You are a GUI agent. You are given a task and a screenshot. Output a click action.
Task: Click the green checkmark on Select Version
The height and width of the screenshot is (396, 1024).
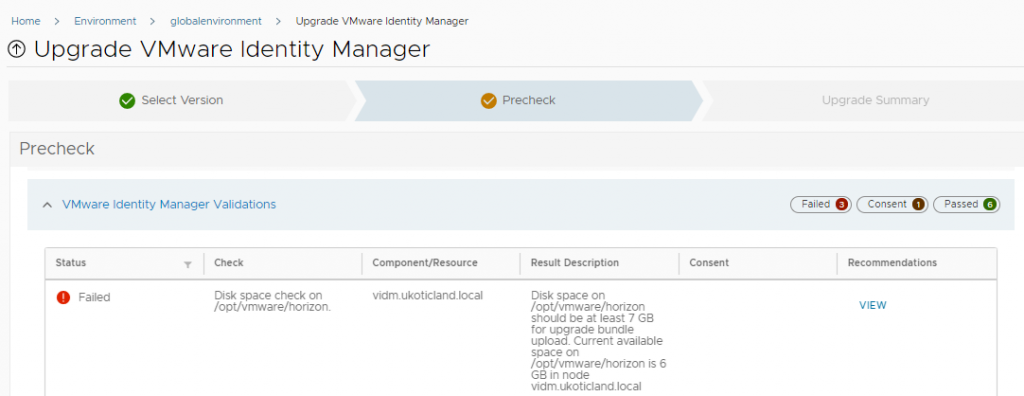coord(127,101)
